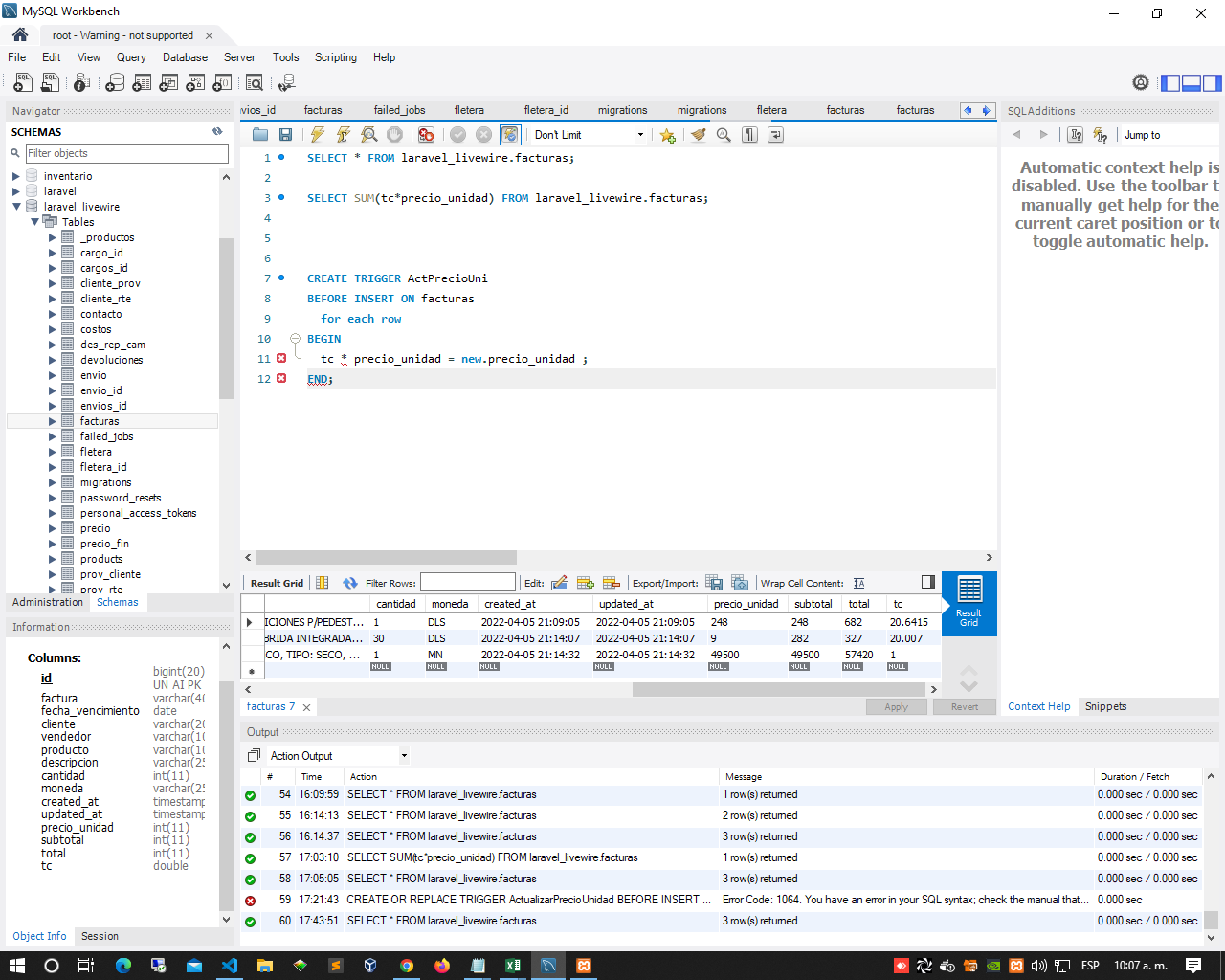Collapse the Tables node

[34, 222]
